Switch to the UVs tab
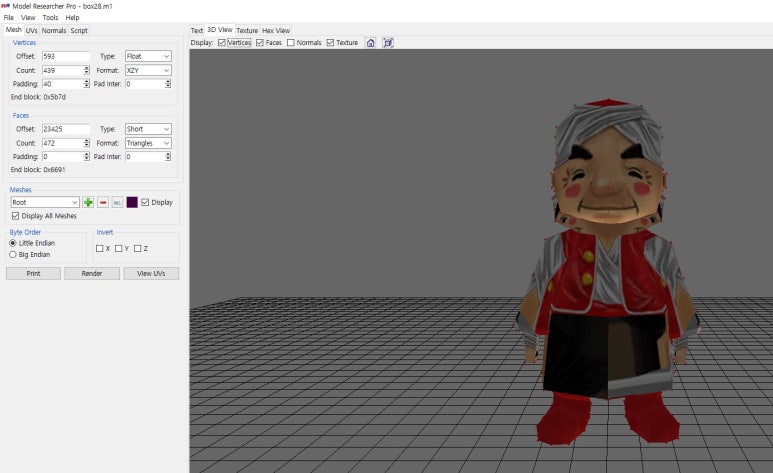 (x=32, y=31)
